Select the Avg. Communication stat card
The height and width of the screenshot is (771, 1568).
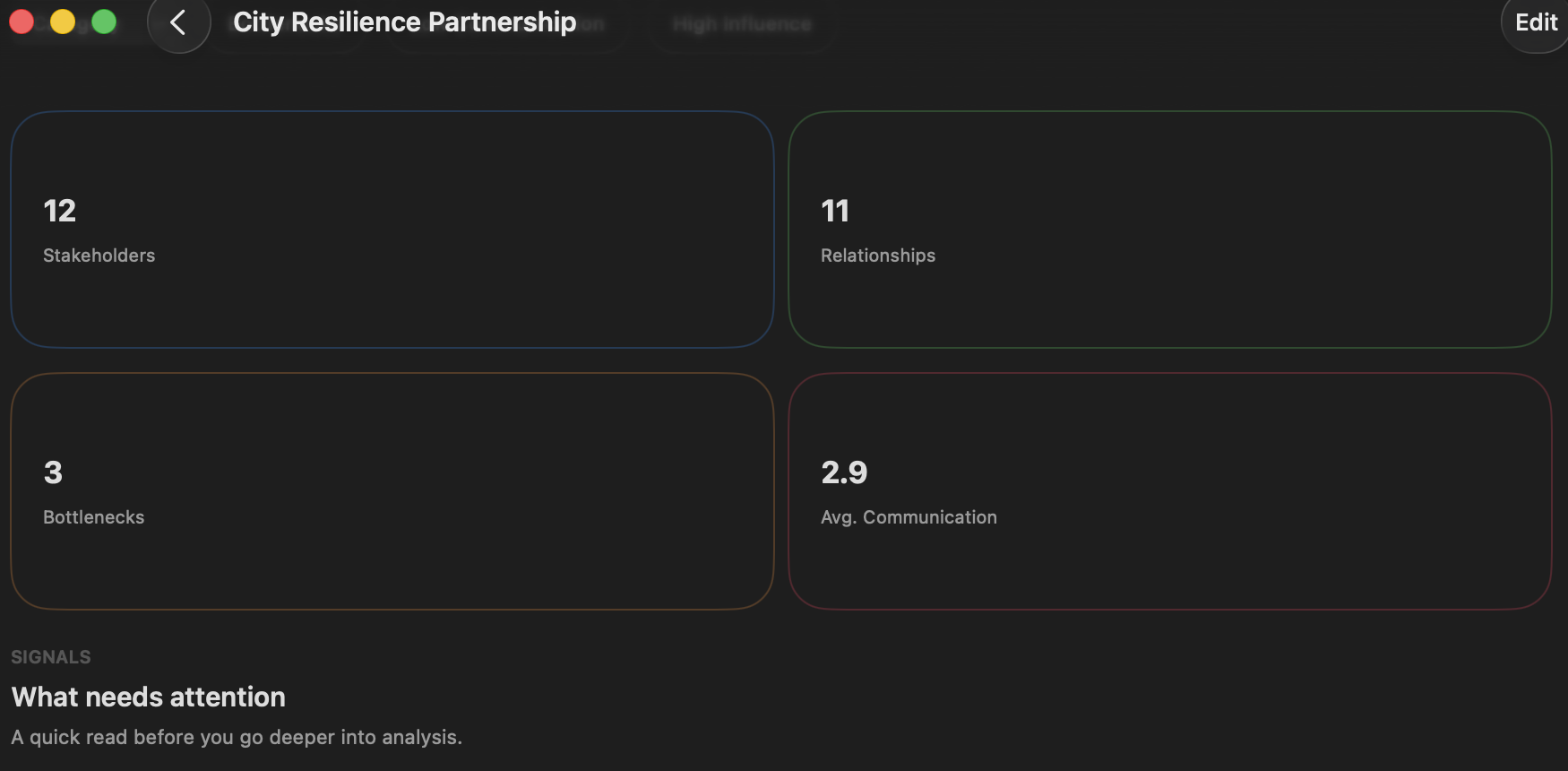pyautogui.click(x=1169, y=491)
